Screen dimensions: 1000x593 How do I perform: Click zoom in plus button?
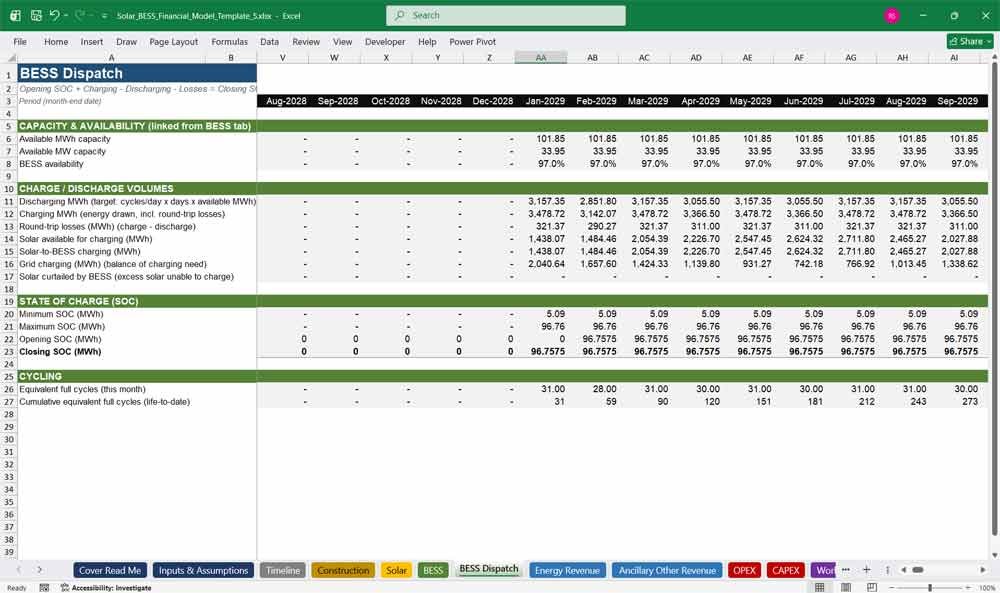point(969,587)
